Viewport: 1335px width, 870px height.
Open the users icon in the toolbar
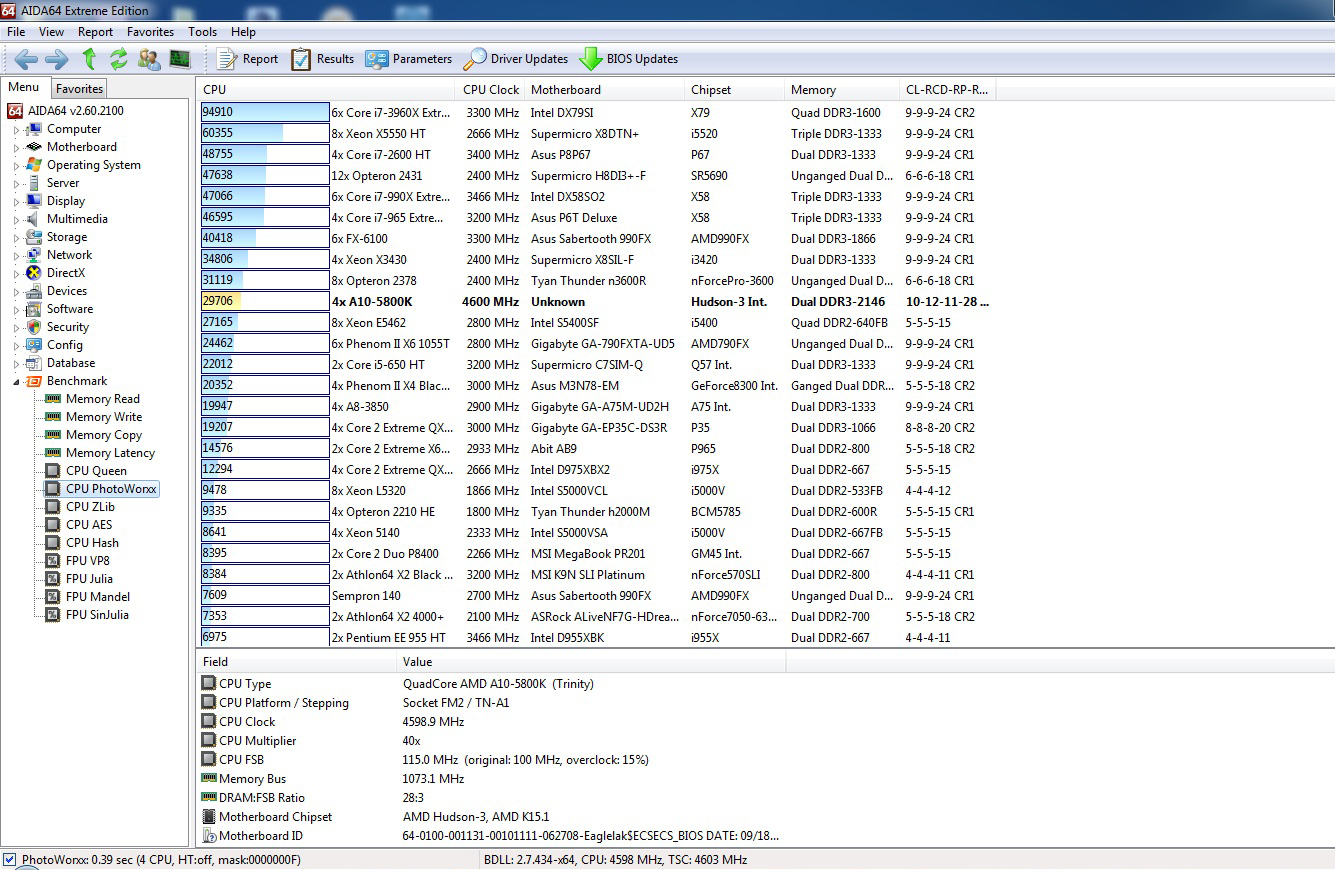pyautogui.click(x=149, y=59)
